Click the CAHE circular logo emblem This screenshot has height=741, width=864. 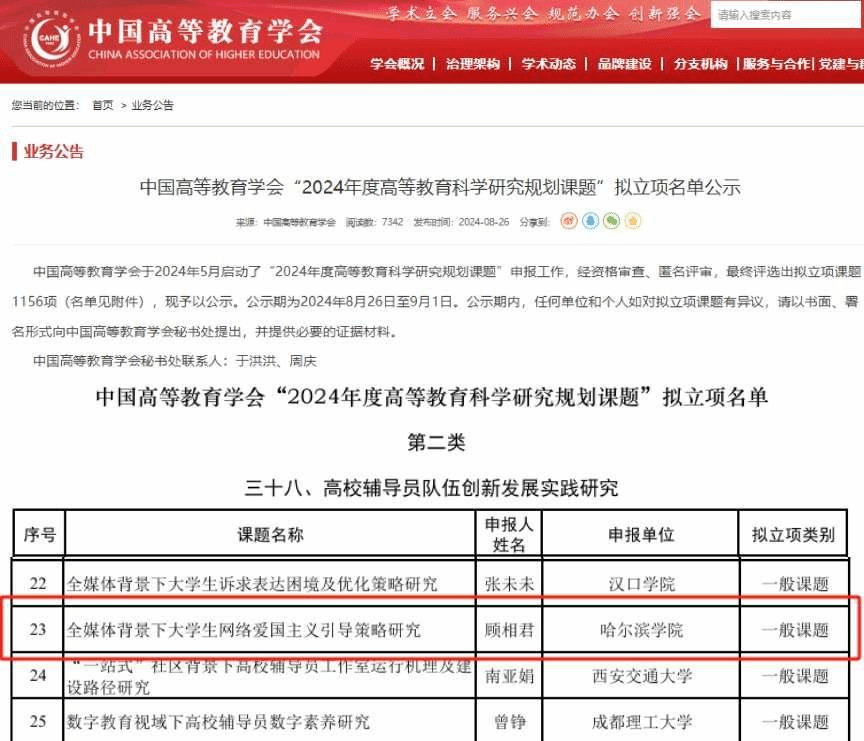tap(52, 39)
